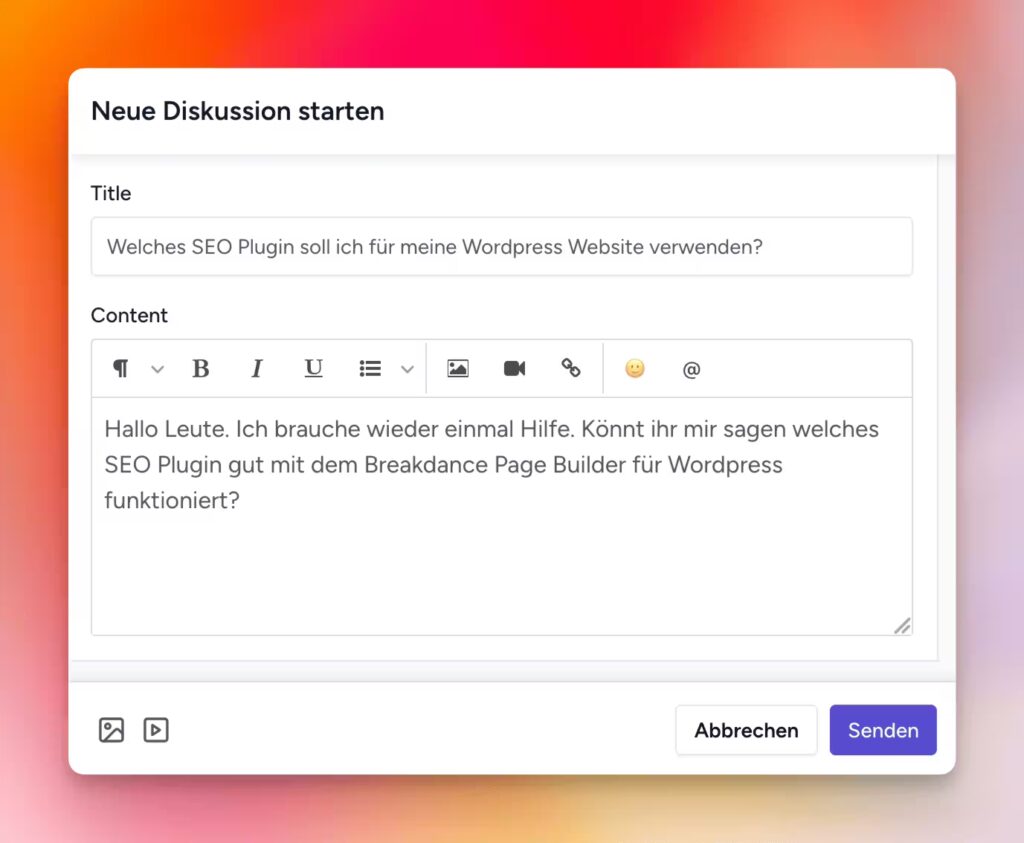Focus the Title input field
This screenshot has width=1024, height=843.
tap(502, 246)
